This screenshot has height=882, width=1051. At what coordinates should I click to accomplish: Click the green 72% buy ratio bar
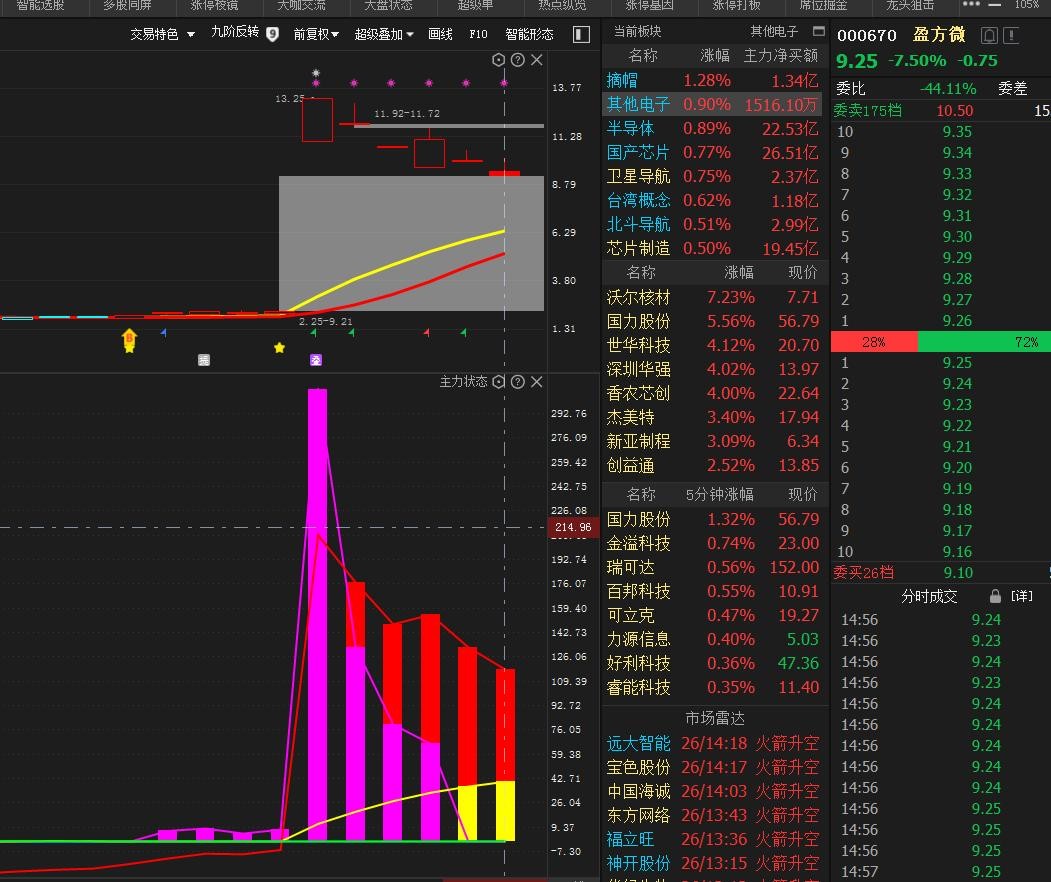pyautogui.click(x=984, y=342)
